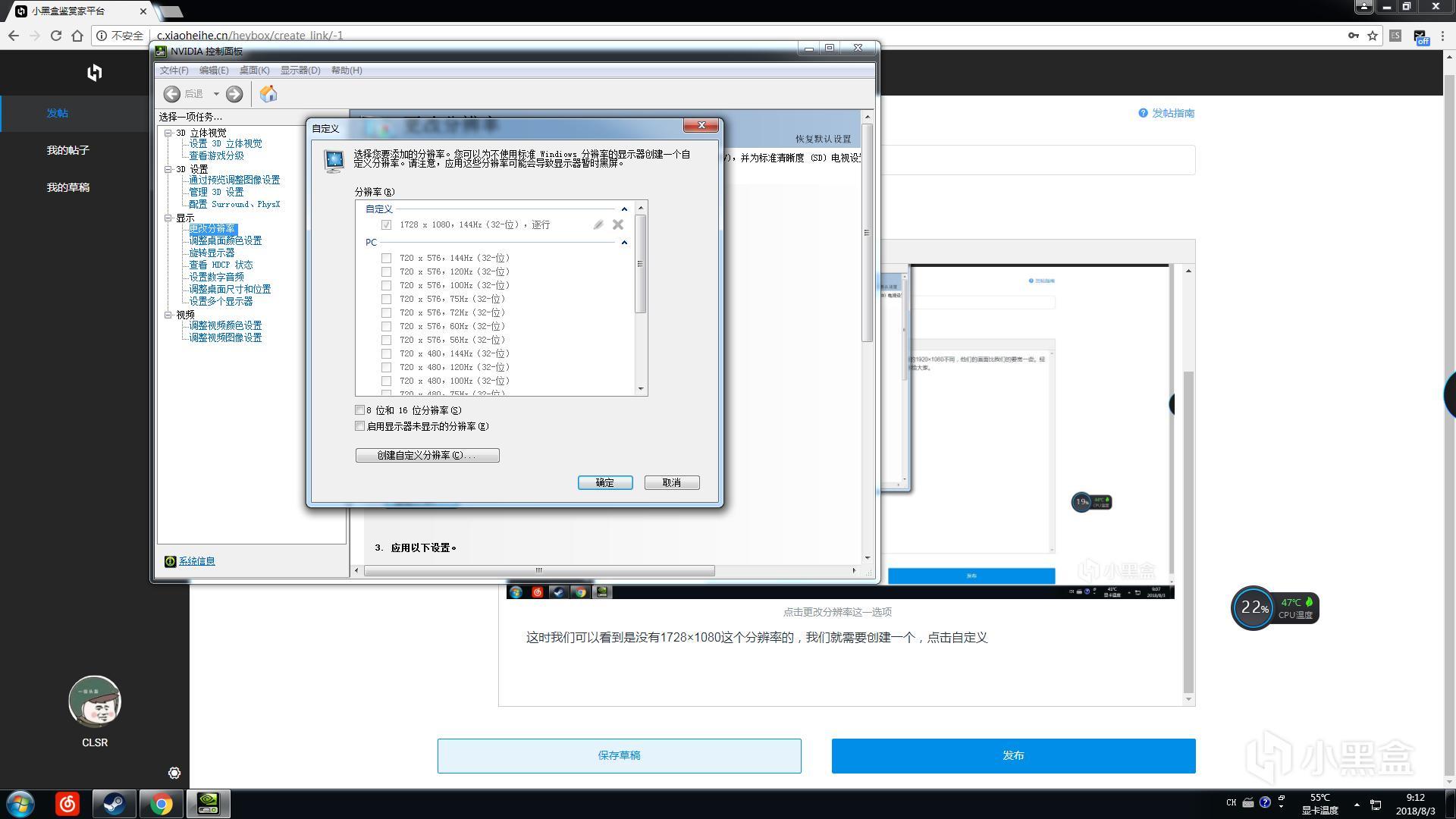Screen dimensions: 1456x819
Task: Click the system information icon
Action: (171, 561)
